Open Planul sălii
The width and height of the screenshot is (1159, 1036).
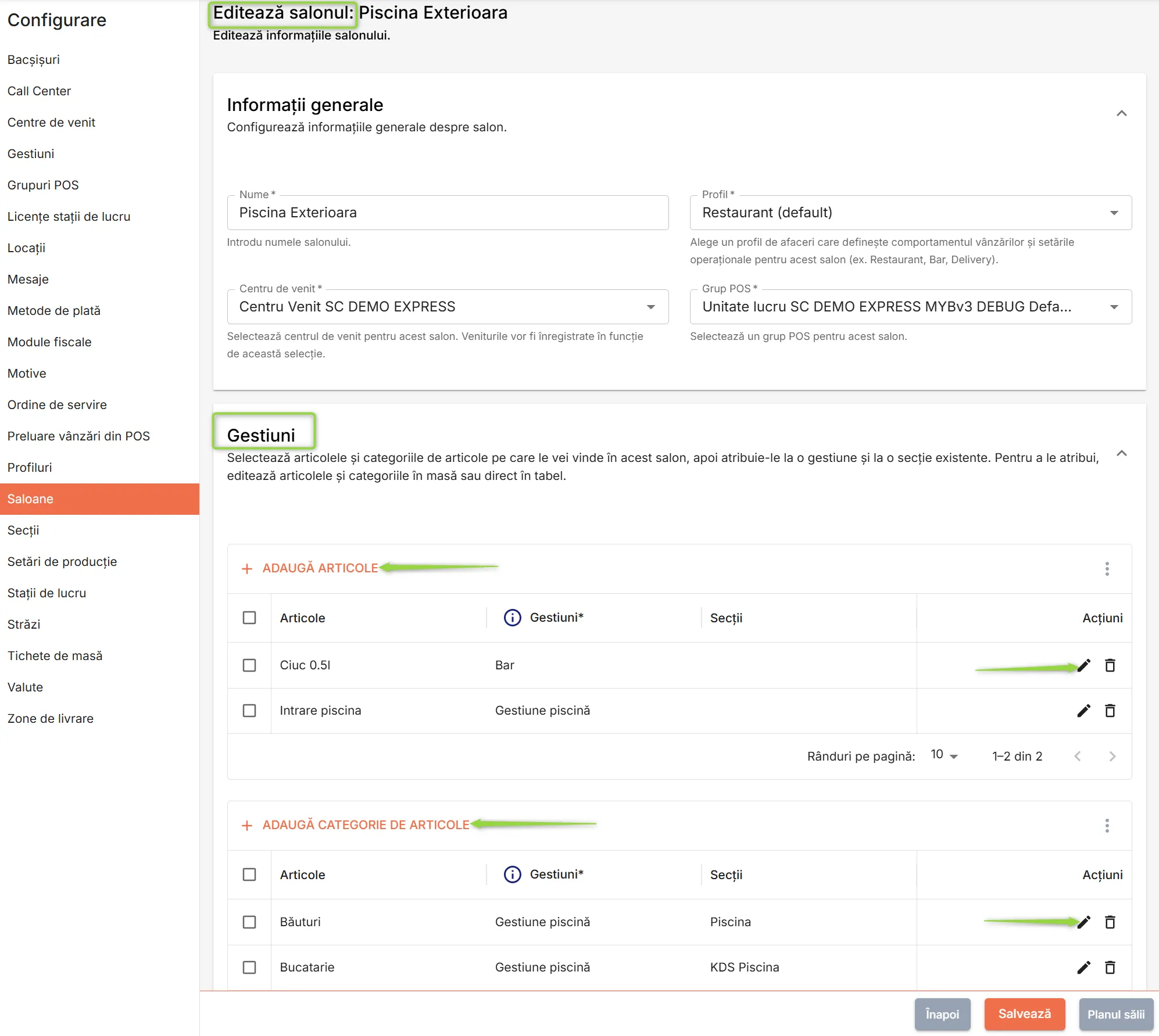tap(1115, 1015)
